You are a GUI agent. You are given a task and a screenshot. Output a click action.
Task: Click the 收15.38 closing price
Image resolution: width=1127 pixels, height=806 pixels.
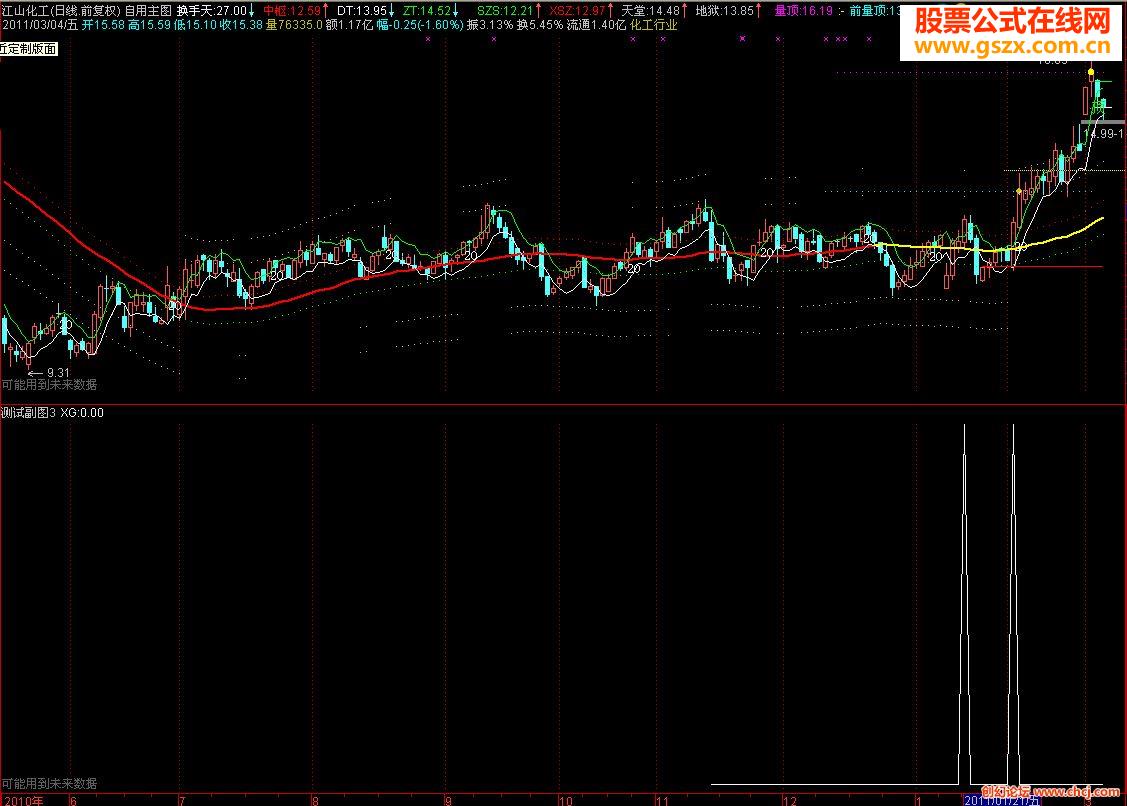coord(241,25)
